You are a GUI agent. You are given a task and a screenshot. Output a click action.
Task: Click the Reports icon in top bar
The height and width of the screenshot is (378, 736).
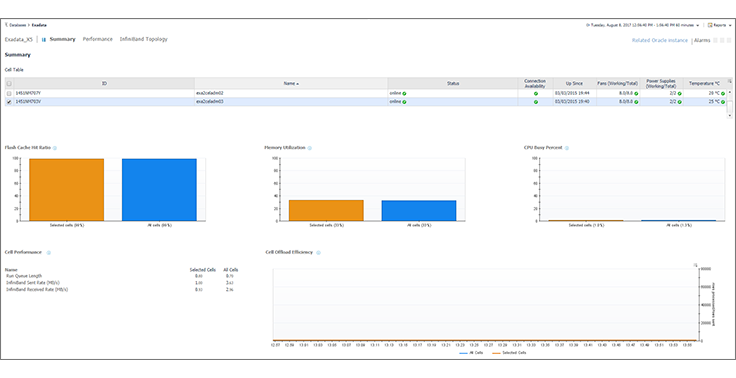(x=710, y=25)
